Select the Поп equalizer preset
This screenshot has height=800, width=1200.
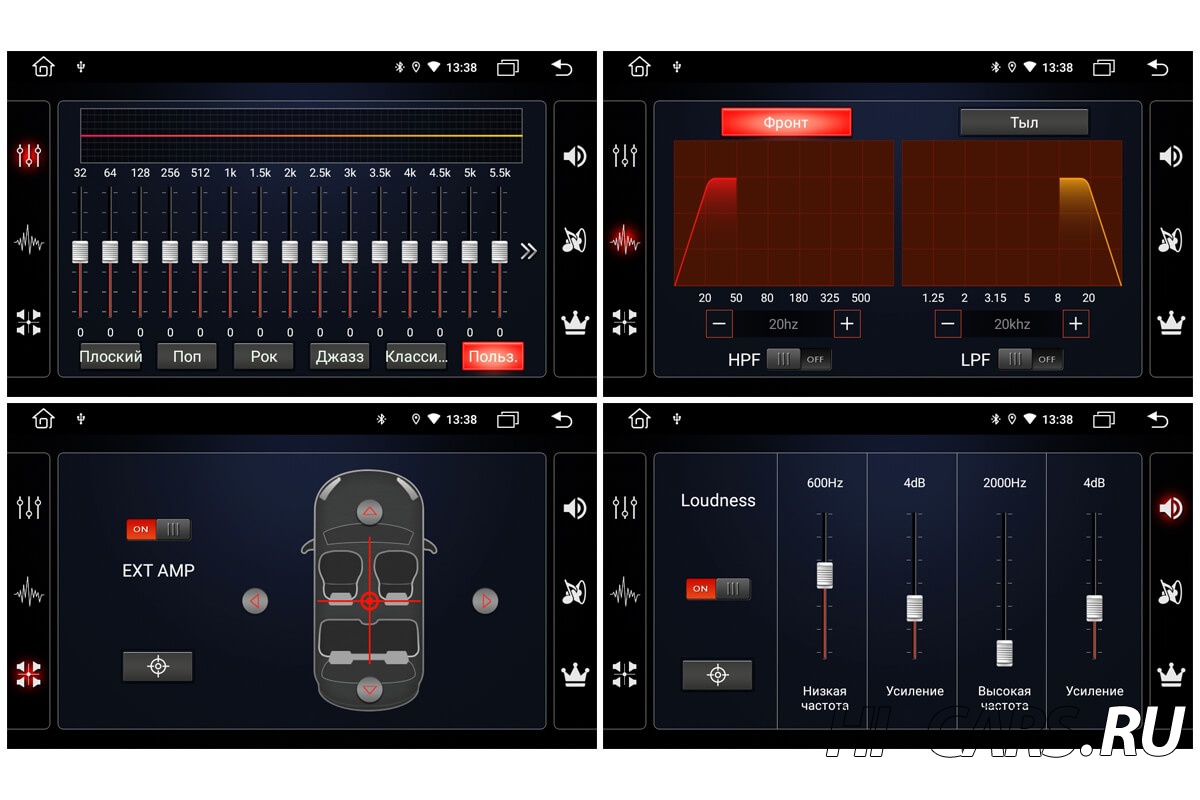[x=187, y=356]
